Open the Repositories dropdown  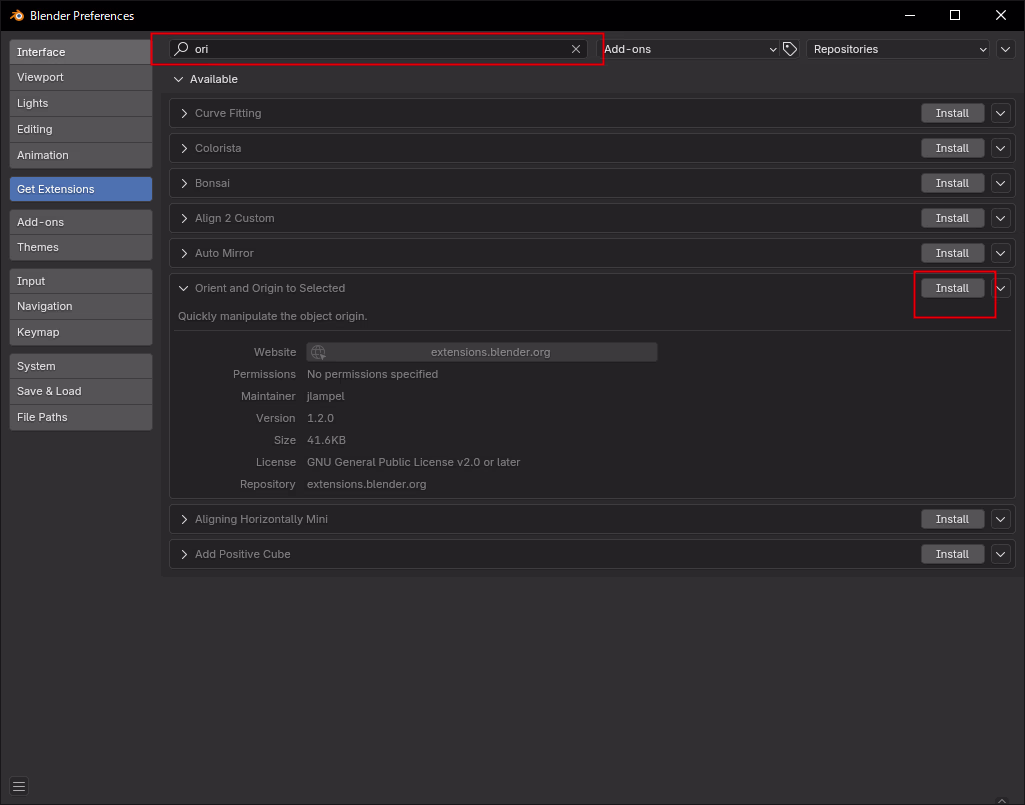point(898,49)
